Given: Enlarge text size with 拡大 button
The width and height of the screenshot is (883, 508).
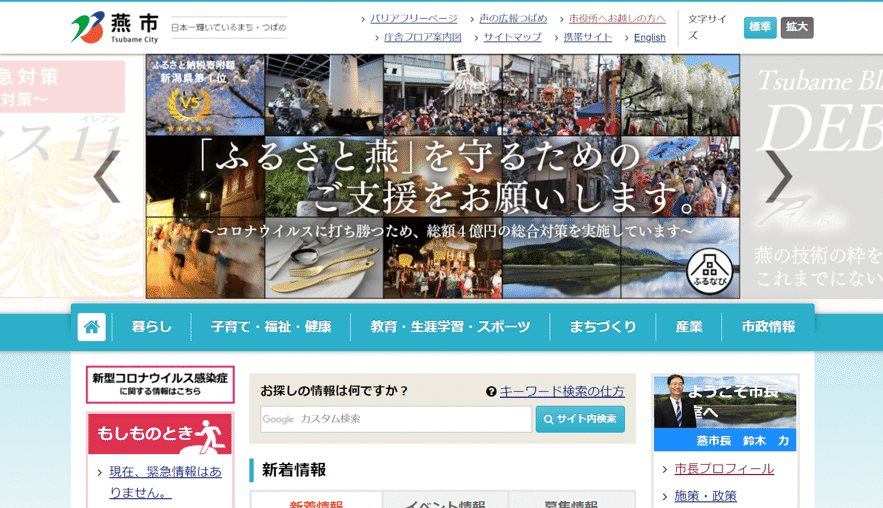Looking at the screenshot, I should point(797,27).
